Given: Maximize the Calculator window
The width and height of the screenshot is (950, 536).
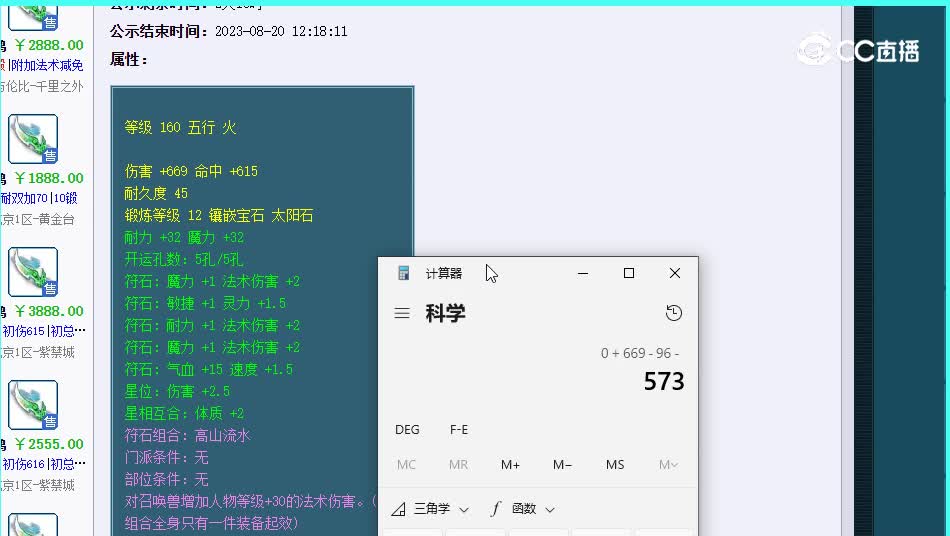Looking at the screenshot, I should (x=629, y=273).
